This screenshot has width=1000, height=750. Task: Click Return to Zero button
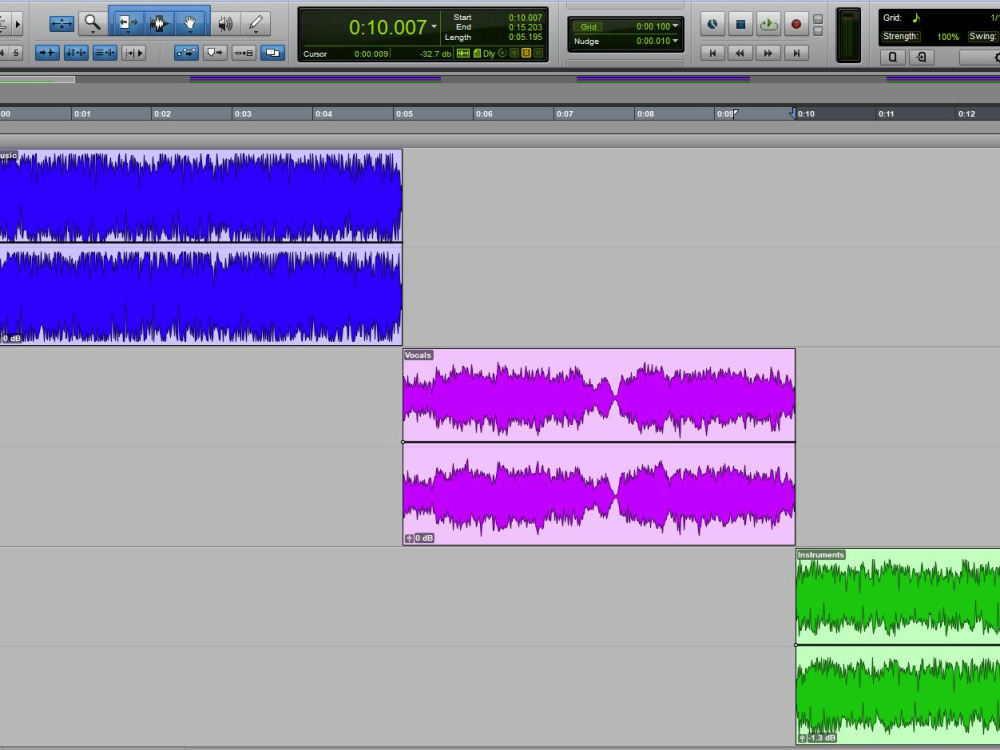712,53
